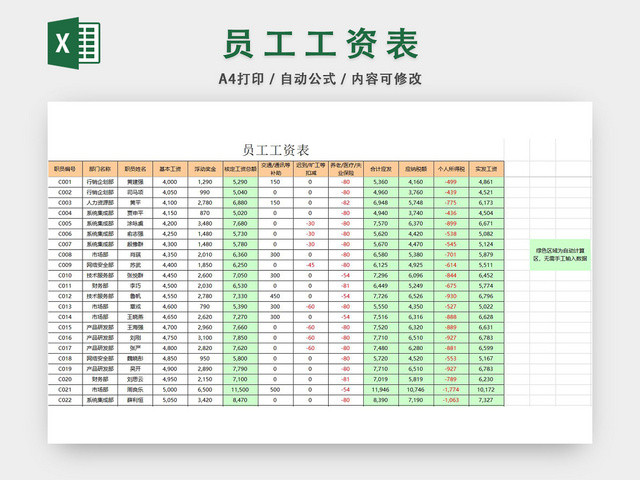Viewport: 640px width, 480px height.
Task: Click the 基本工资 column header
Action: (x=170, y=169)
